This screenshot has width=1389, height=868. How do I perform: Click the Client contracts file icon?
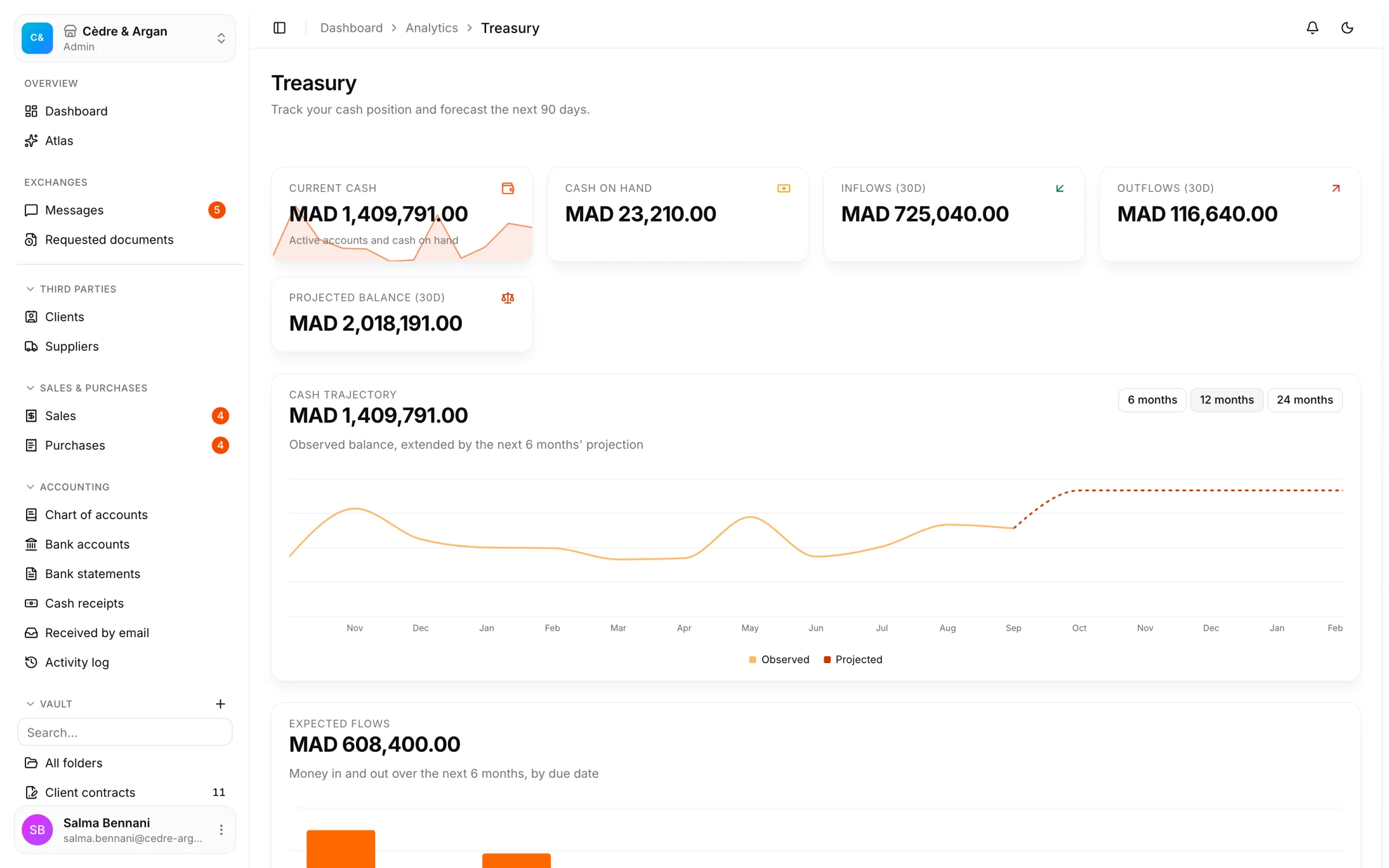click(x=31, y=792)
